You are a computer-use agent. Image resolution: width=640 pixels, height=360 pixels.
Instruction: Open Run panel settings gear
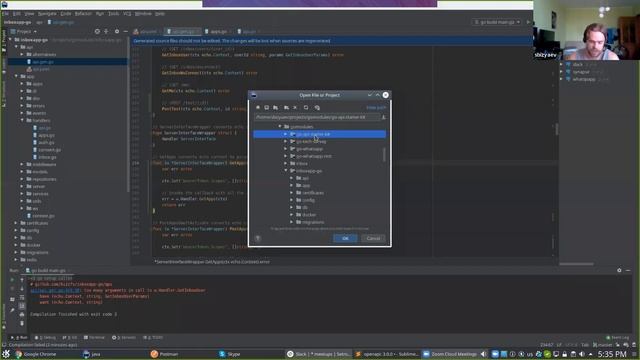pos(619,270)
